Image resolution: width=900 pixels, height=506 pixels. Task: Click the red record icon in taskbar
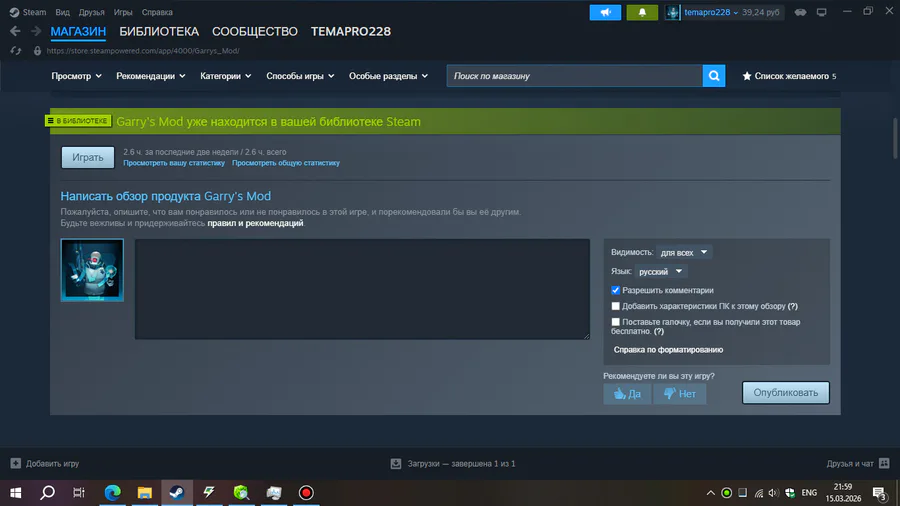click(x=306, y=492)
